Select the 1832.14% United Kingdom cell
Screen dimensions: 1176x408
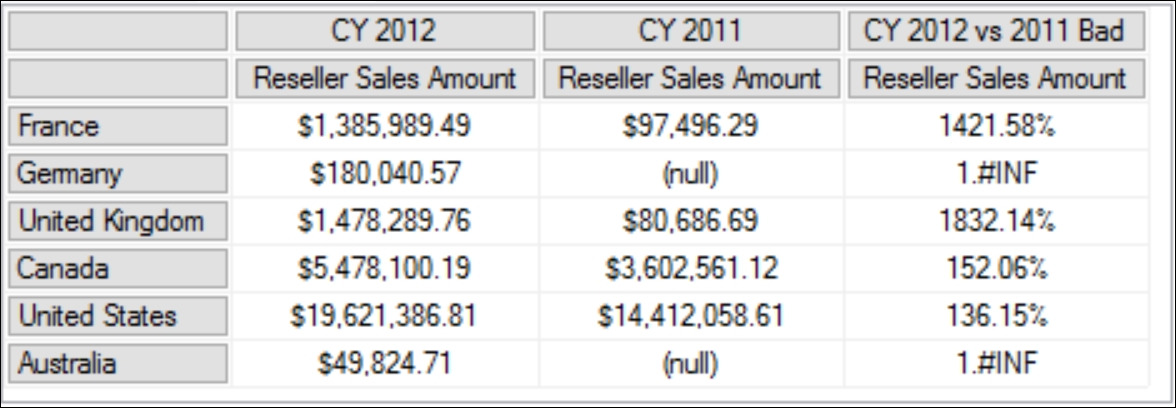[997, 221]
